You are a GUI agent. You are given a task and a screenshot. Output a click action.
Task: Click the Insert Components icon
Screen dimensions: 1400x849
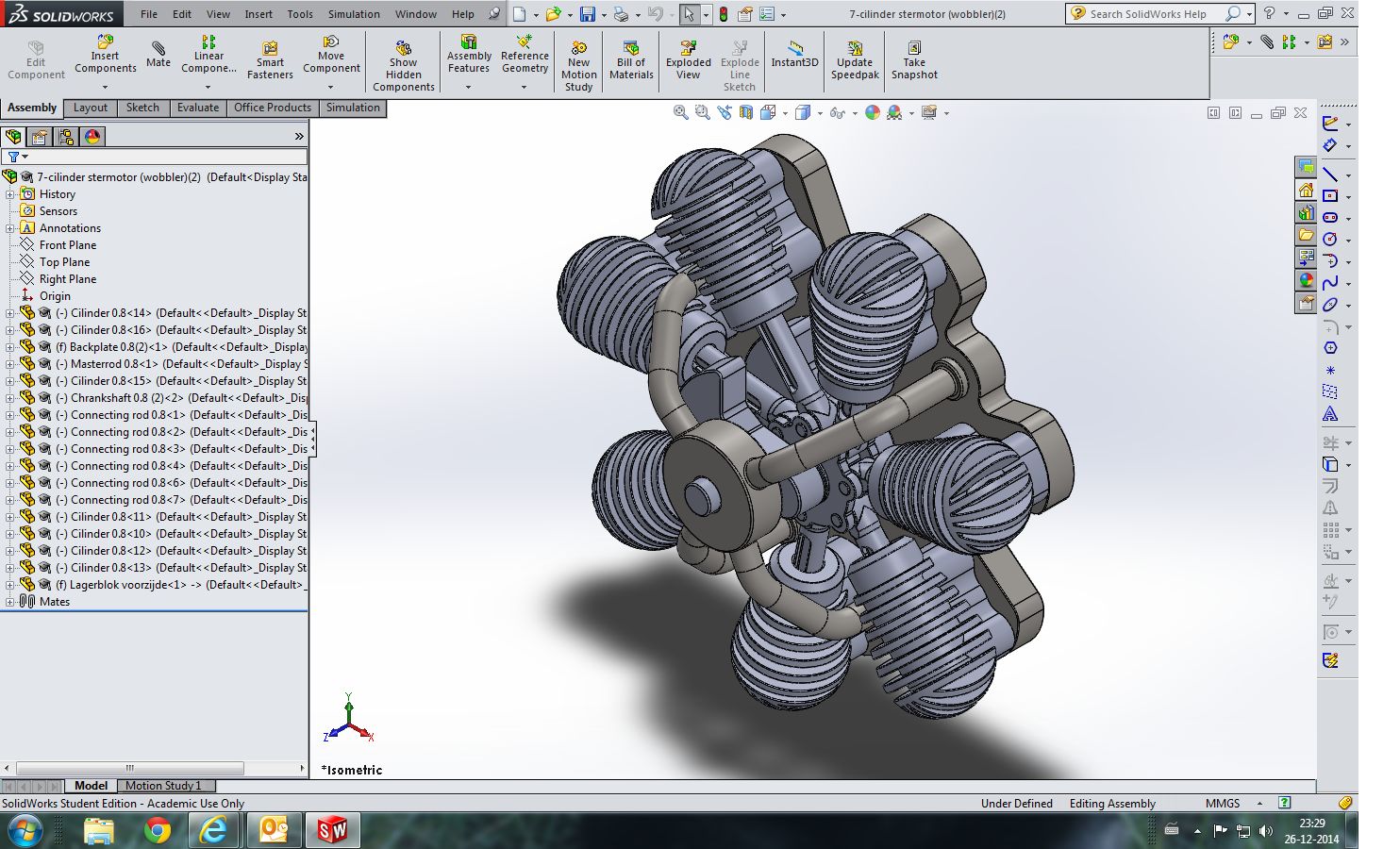[x=105, y=42]
